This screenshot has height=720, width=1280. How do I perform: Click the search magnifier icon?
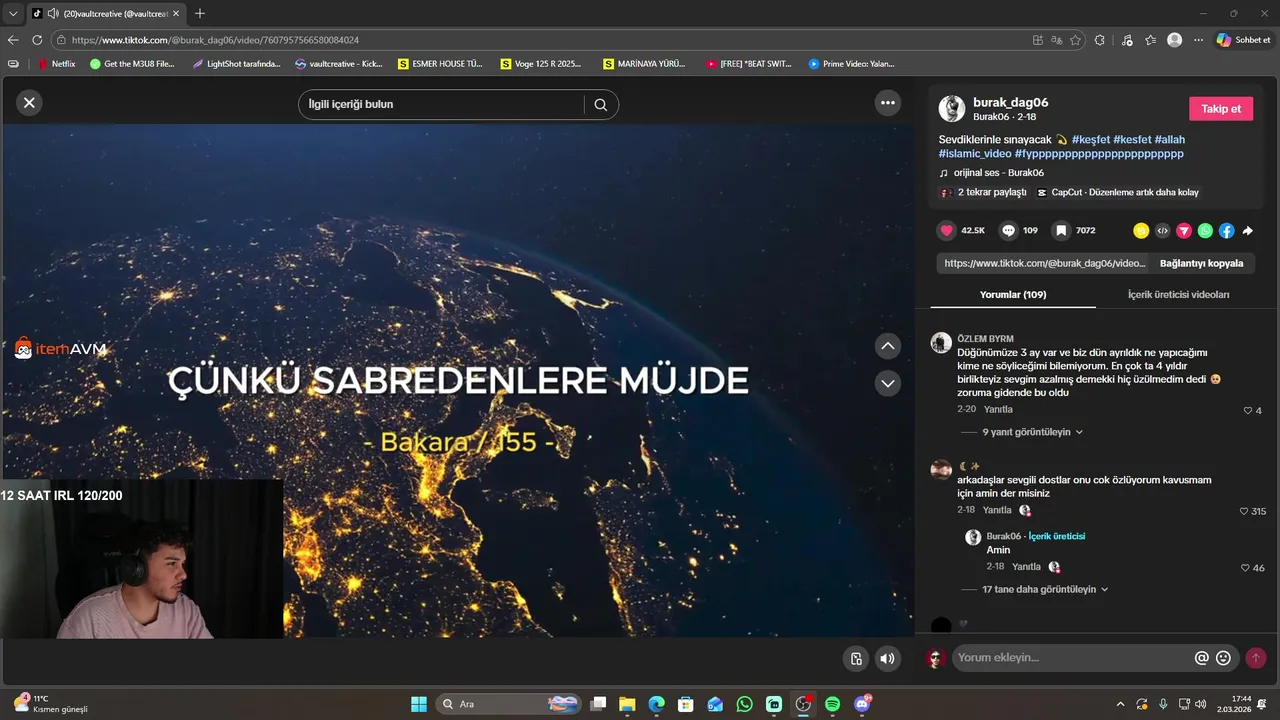(600, 104)
